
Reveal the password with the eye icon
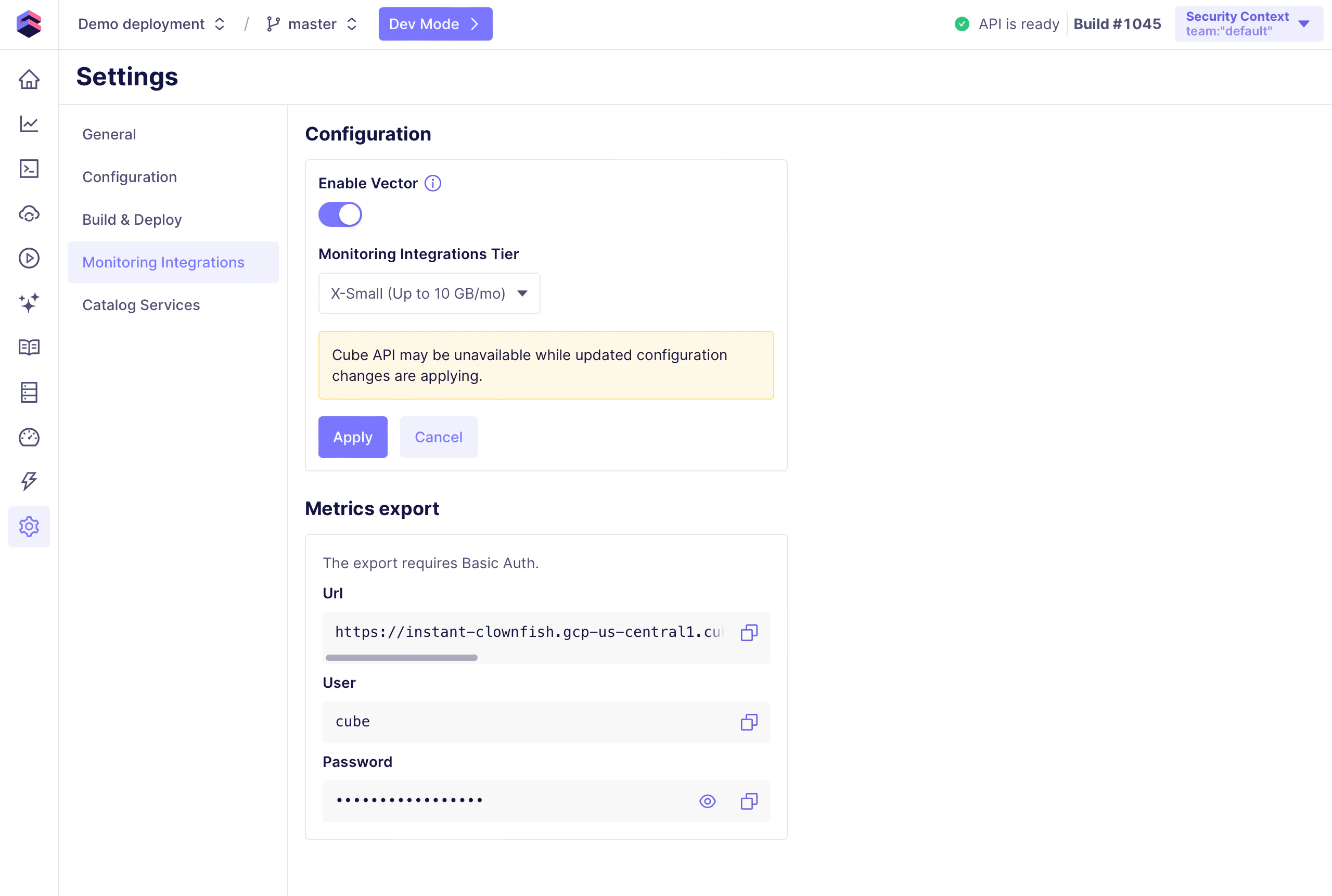pyautogui.click(x=707, y=801)
